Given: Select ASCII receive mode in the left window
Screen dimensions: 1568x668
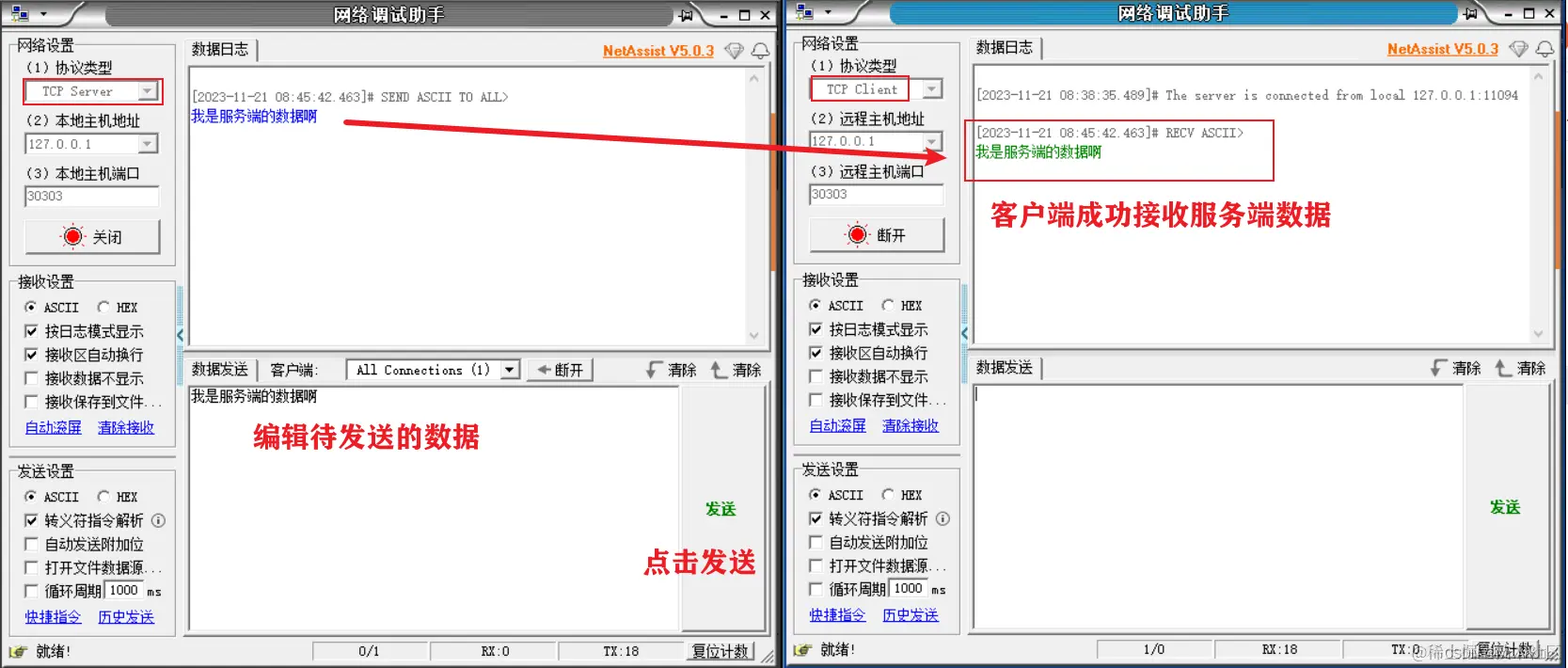Looking at the screenshot, I should tap(30, 307).
